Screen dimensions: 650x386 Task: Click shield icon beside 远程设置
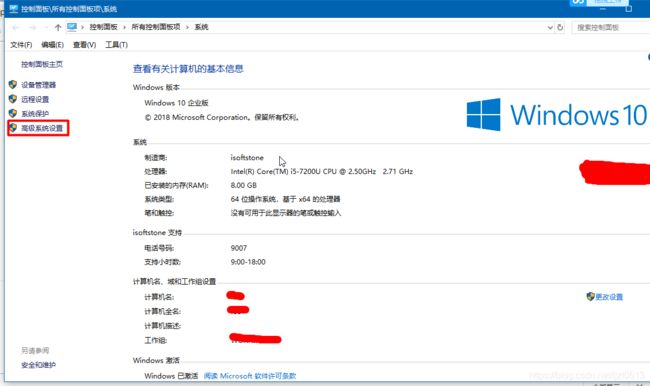(13, 99)
